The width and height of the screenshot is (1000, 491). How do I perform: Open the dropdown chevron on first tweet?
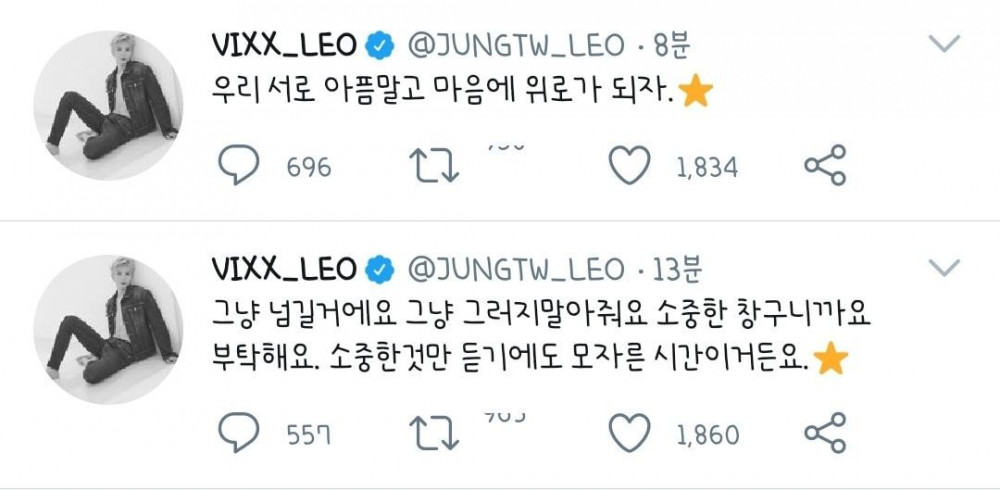944,43
